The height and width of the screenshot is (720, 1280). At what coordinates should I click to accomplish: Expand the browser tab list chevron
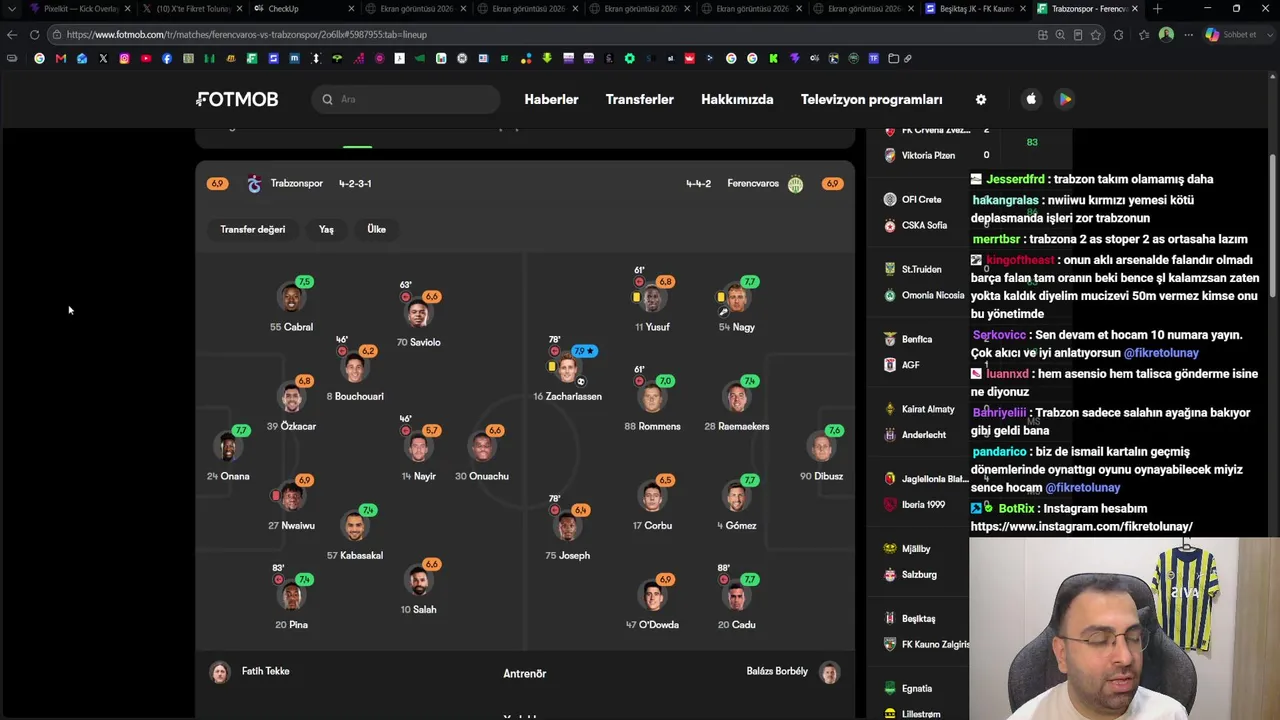click(x=11, y=9)
